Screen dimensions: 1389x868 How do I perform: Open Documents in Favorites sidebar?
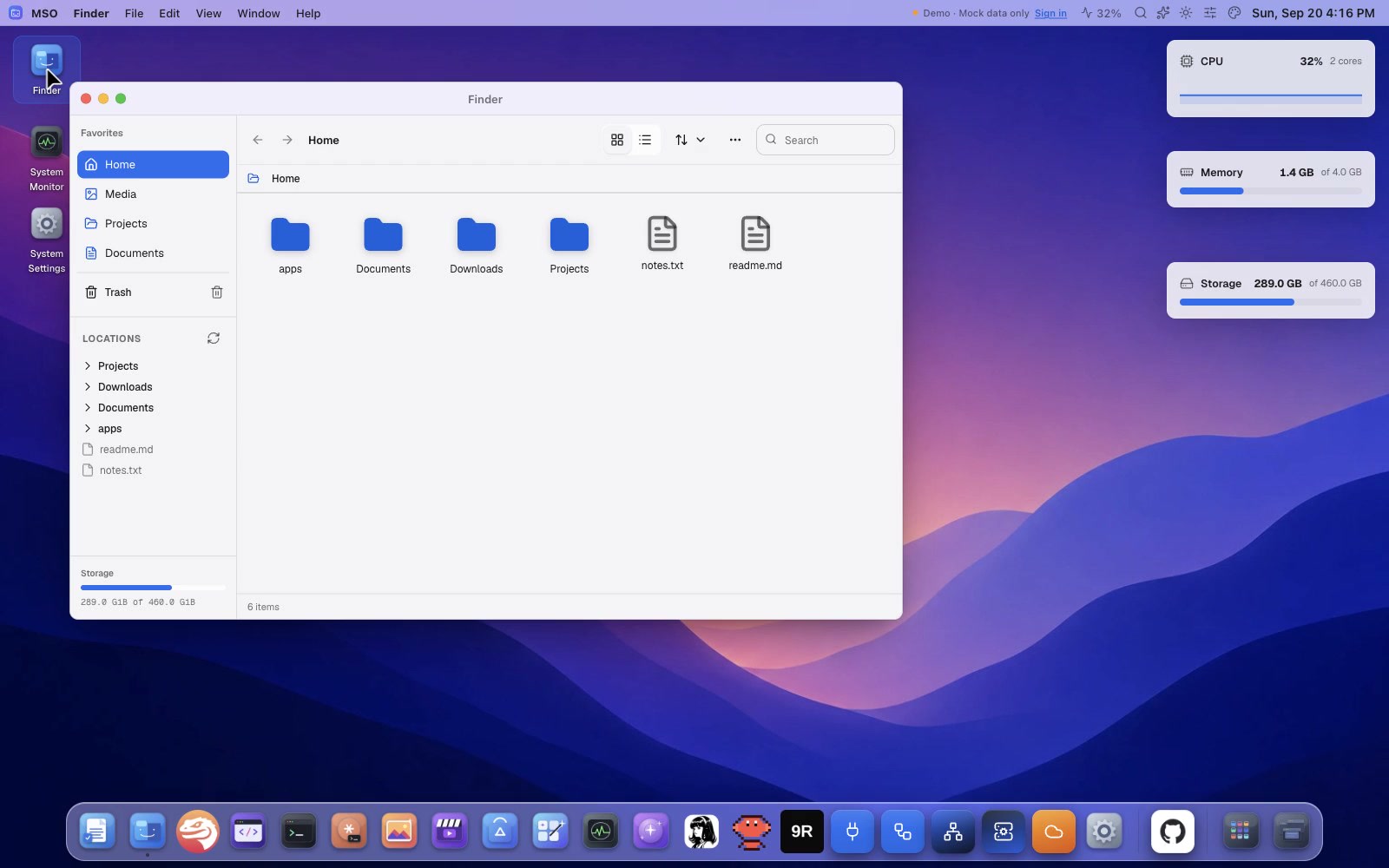pyautogui.click(x=153, y=253)
